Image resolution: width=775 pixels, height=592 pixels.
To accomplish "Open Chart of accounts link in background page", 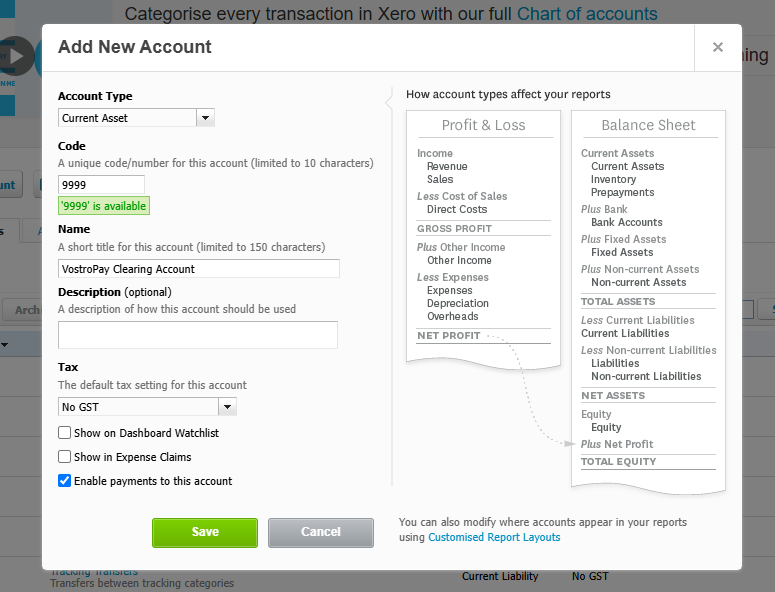I will (587, 14).
